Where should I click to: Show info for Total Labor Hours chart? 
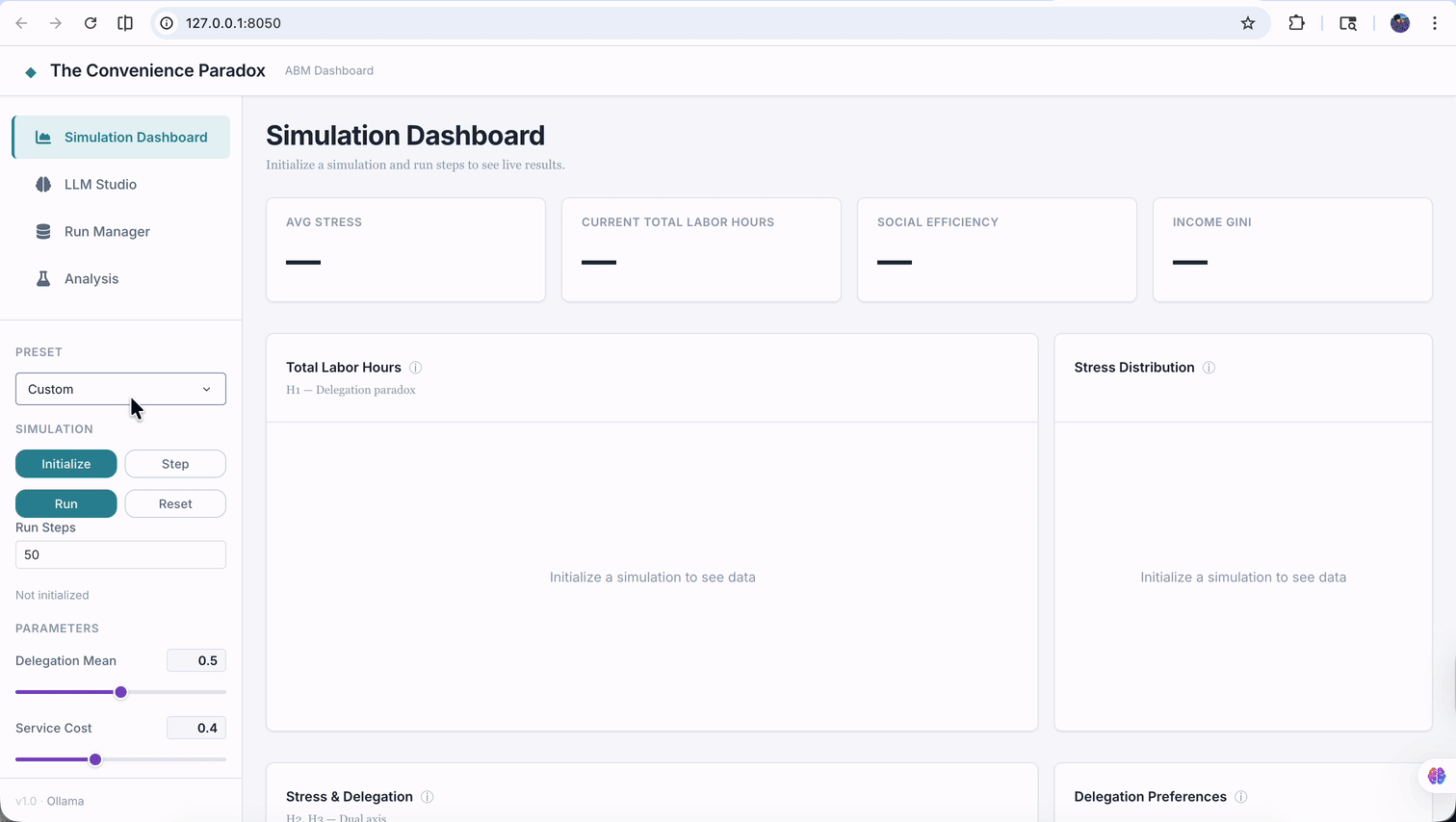[x=415, y=368]
